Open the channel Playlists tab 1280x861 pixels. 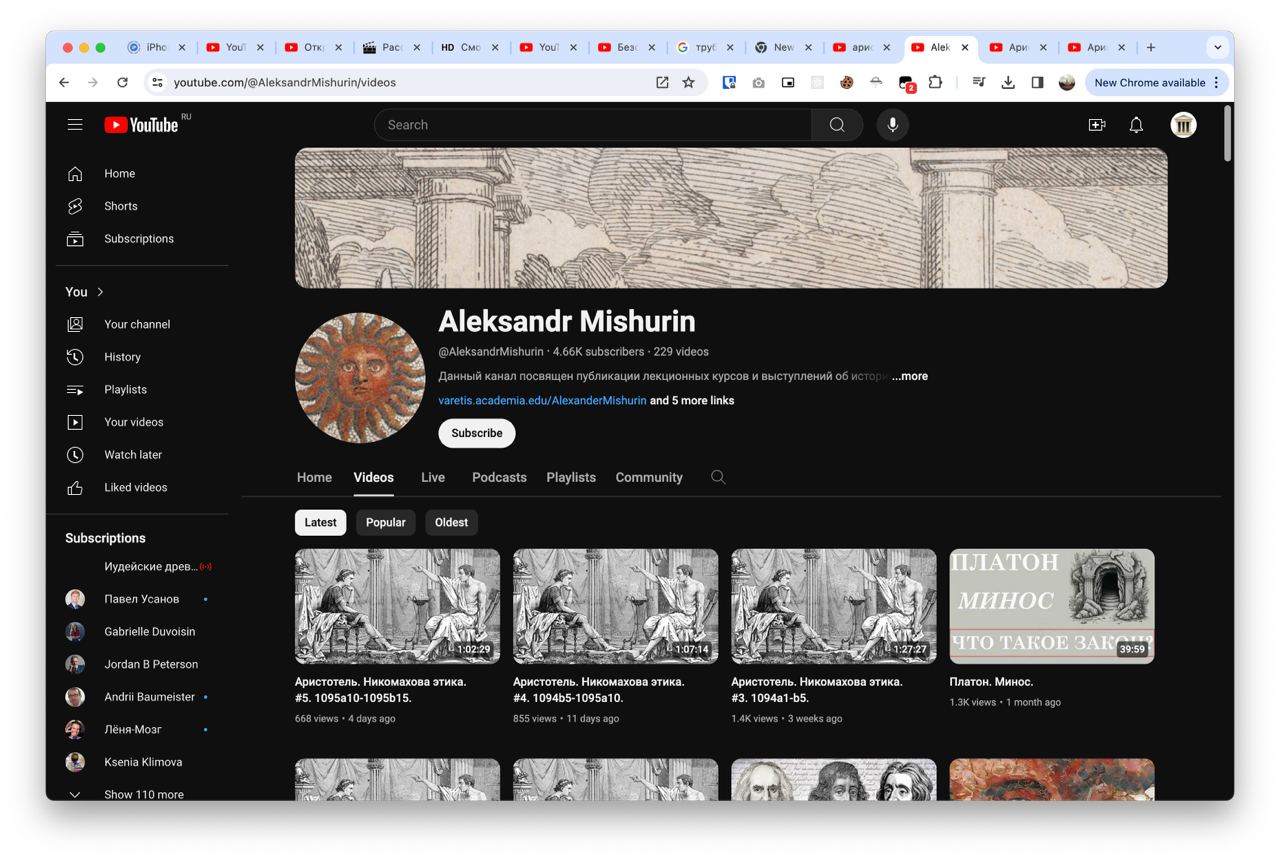[x=571, y=477]
